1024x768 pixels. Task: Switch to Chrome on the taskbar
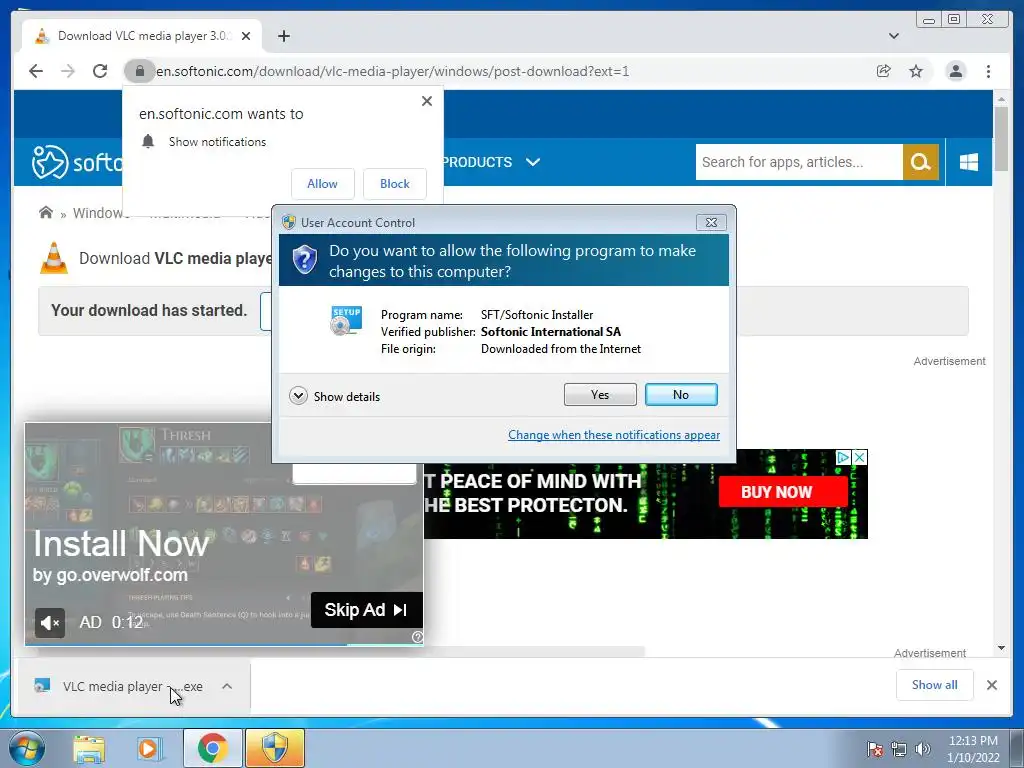coord(212,748)
